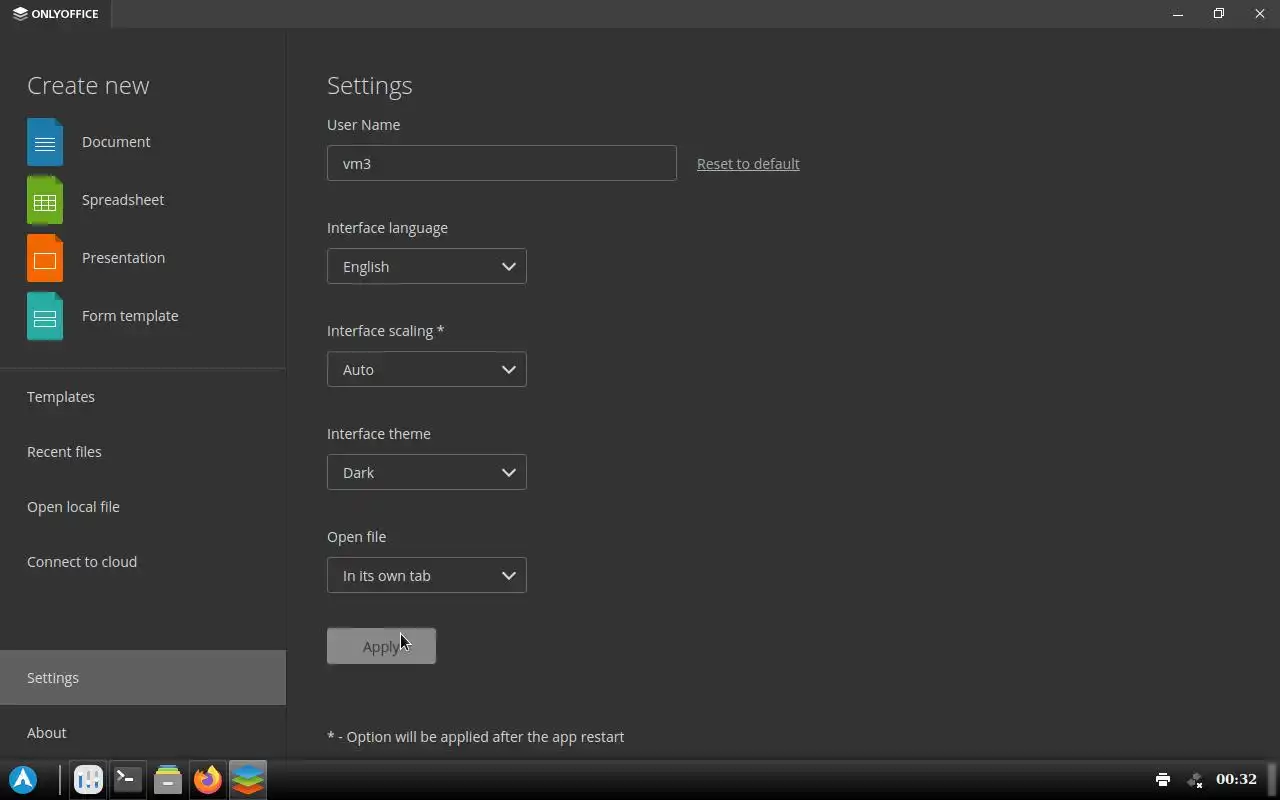Click the teal Form template icon
1280x800 pixels.
pyautogui.click(x=45, y=316)
